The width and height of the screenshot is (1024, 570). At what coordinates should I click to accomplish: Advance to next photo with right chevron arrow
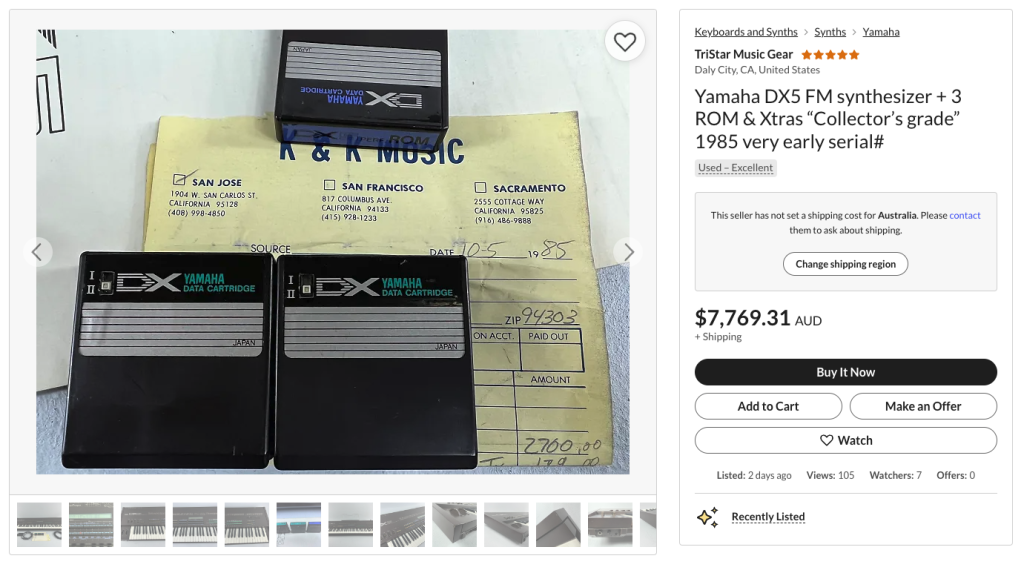[628, 252]
